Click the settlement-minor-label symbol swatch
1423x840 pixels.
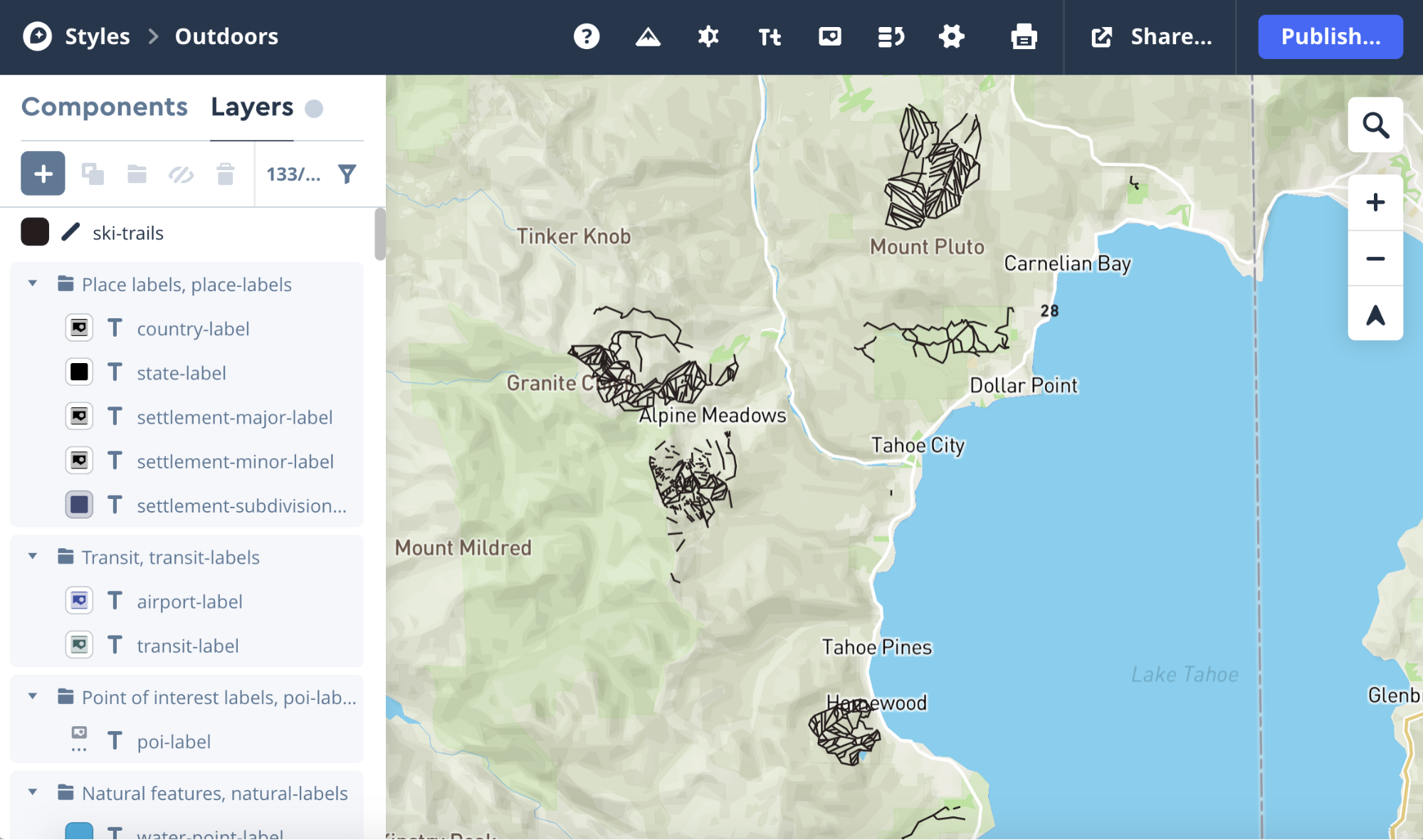click(79, 461)
